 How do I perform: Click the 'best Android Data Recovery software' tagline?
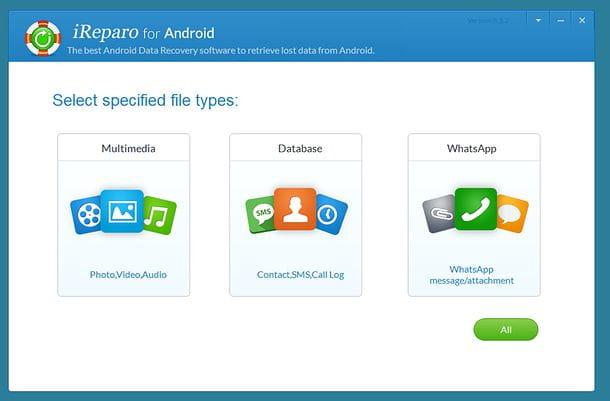(221, 51)
